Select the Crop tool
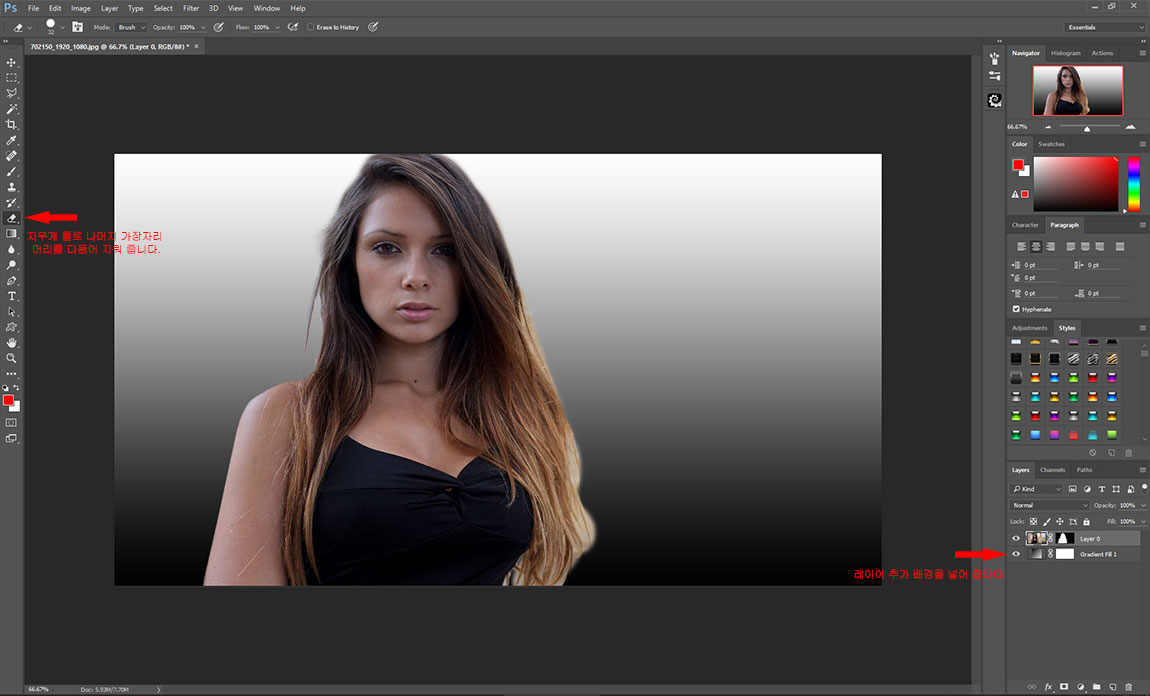The height and width of the screenshot is (696, 1150). [x=11, y=125]
